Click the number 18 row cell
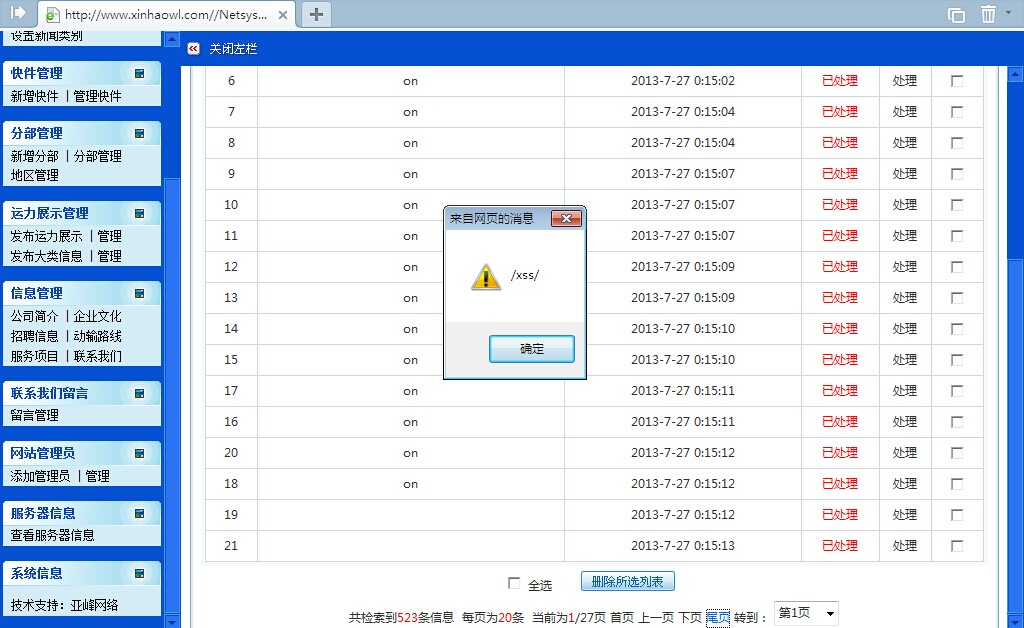This screenshot has width=1024, height=628. point(231,484)
